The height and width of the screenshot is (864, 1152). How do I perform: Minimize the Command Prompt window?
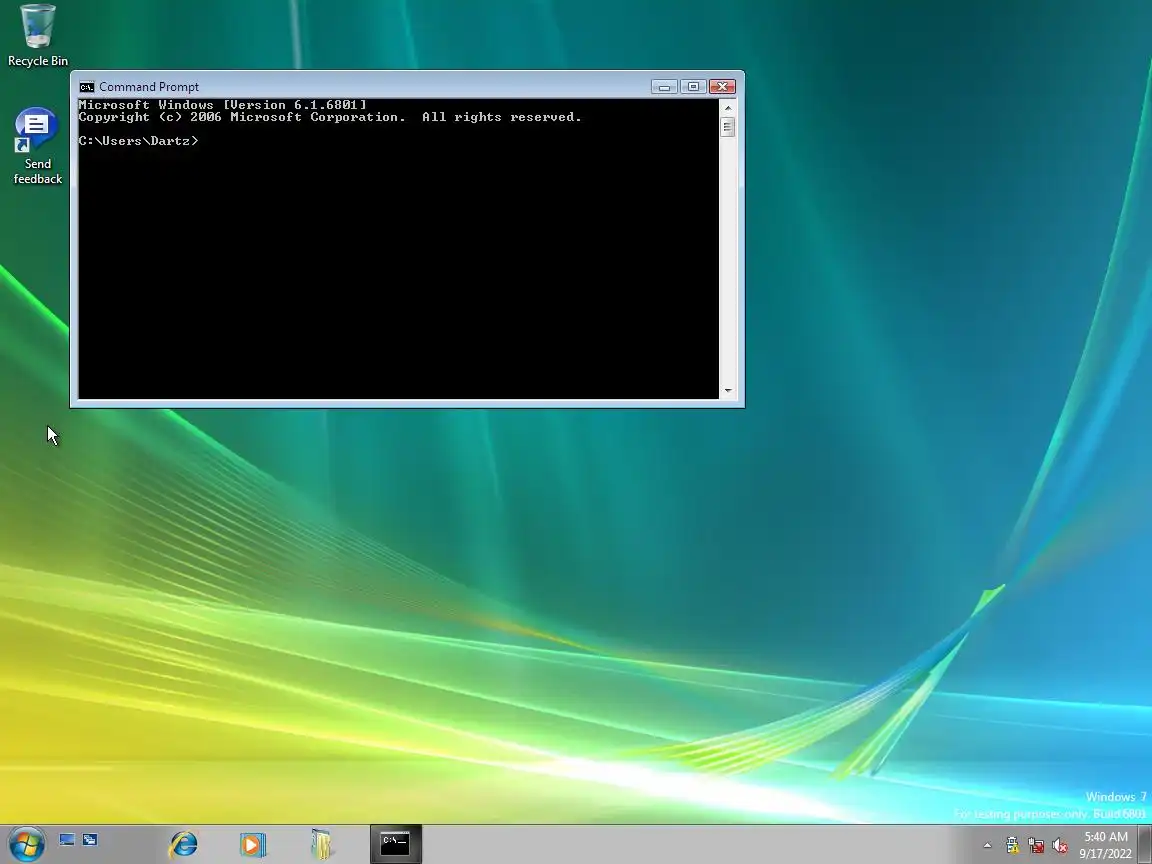pyautogui.click(x=664, y=87)
